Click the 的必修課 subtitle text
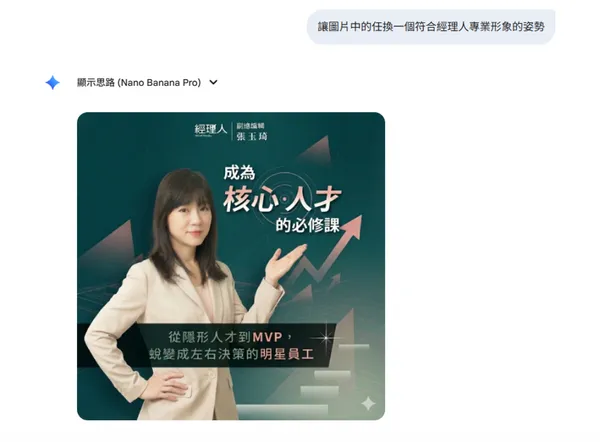The image size is (600, 442). coord(308,225)
